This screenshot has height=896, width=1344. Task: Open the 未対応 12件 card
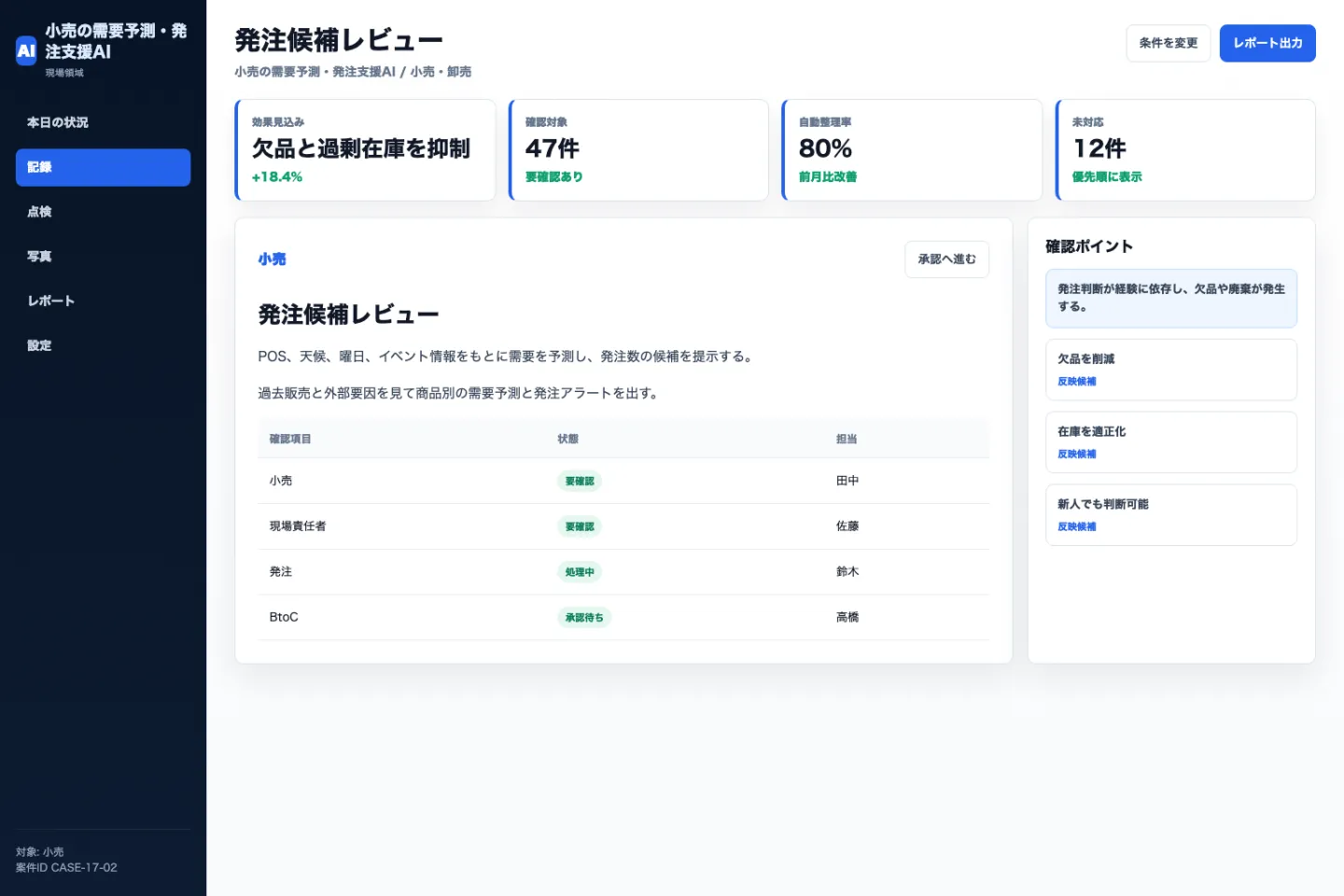(x=1185, y=149)
